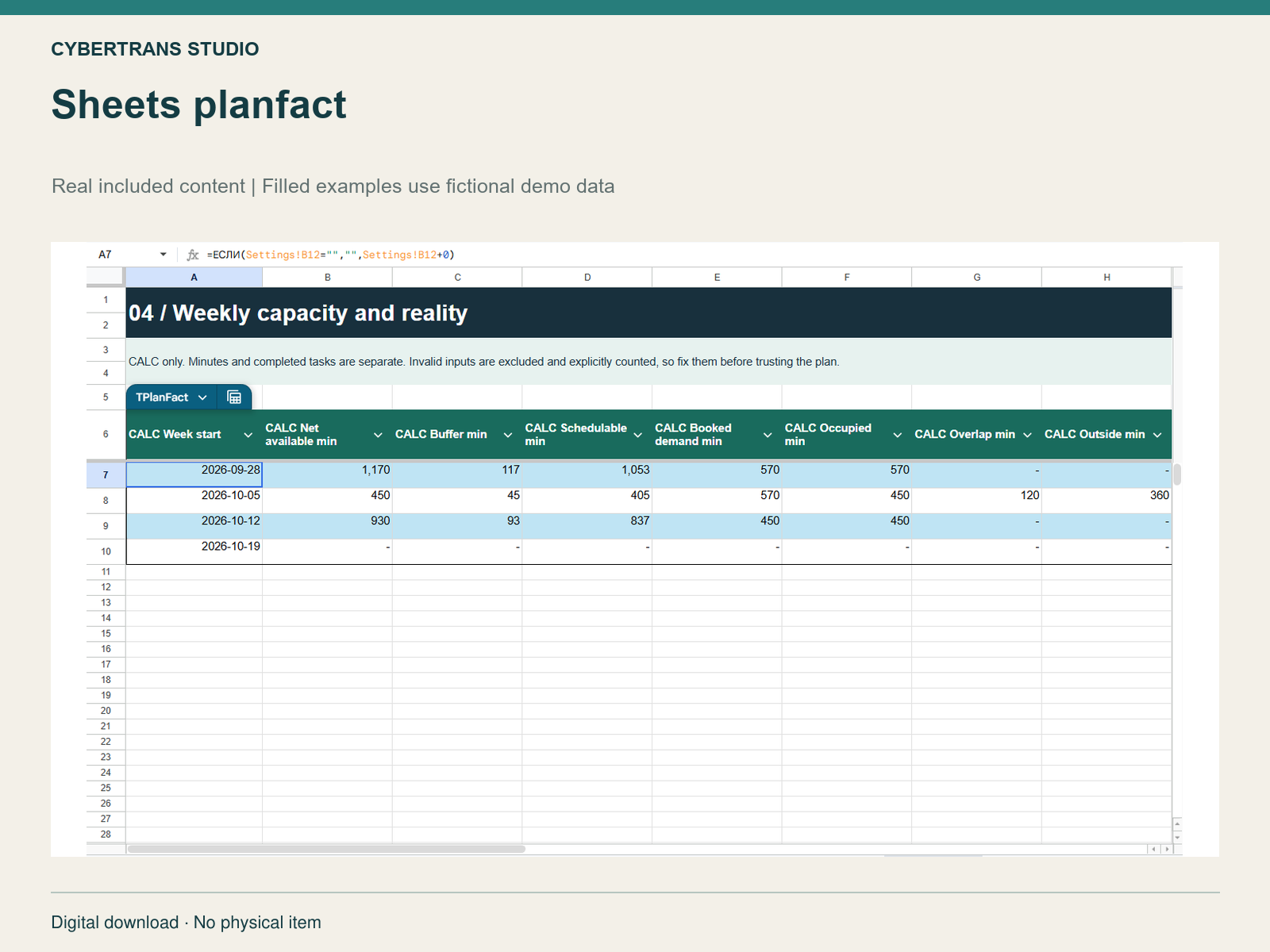This screenshot has width=1270, height=952.
Task: Click the fx formula icon
Action: [192, 255]
